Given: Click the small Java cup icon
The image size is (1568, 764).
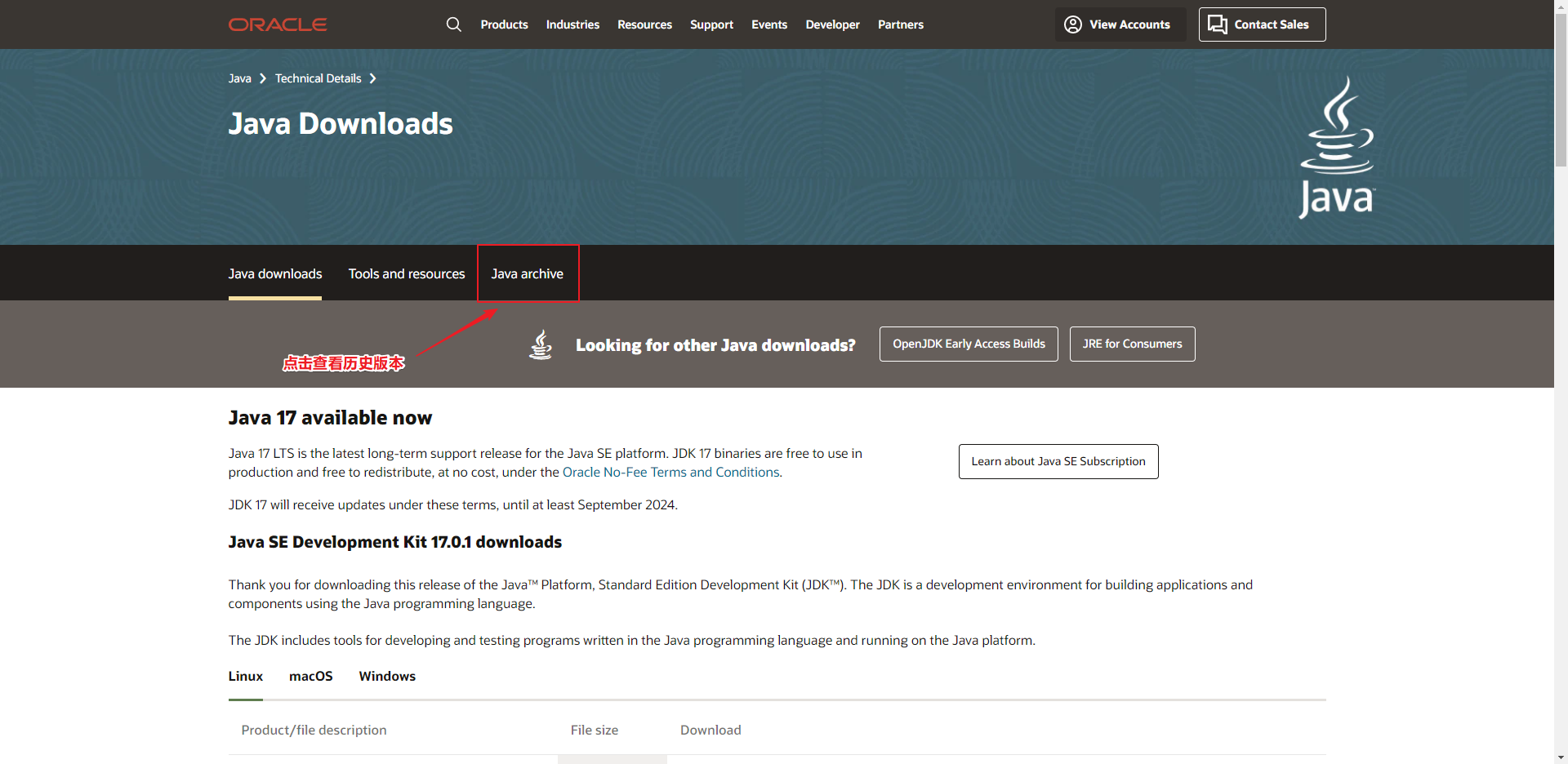Looking at the screenshot, I should [x=541, y=344].
